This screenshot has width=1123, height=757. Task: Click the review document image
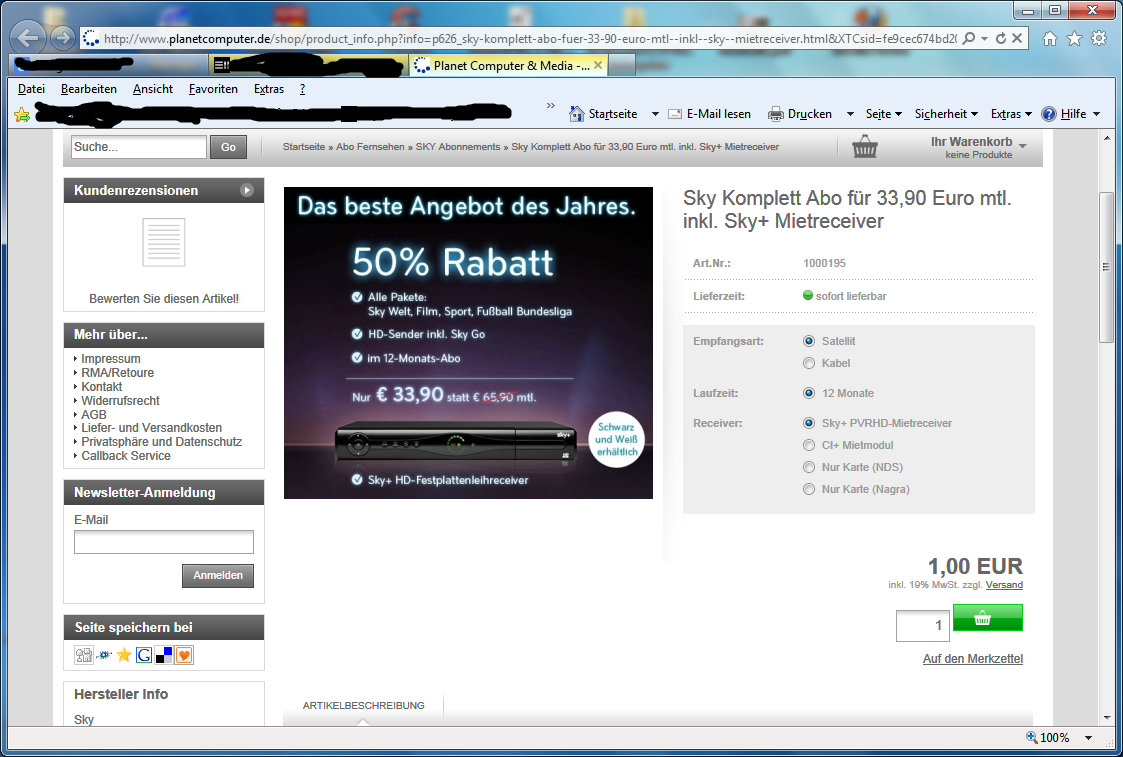click(x=163, y=242)
